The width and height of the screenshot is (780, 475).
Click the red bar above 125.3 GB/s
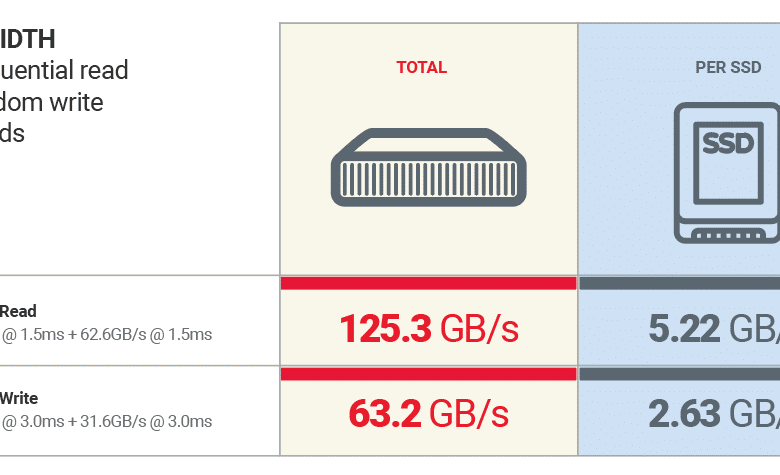tap(428, 284)
